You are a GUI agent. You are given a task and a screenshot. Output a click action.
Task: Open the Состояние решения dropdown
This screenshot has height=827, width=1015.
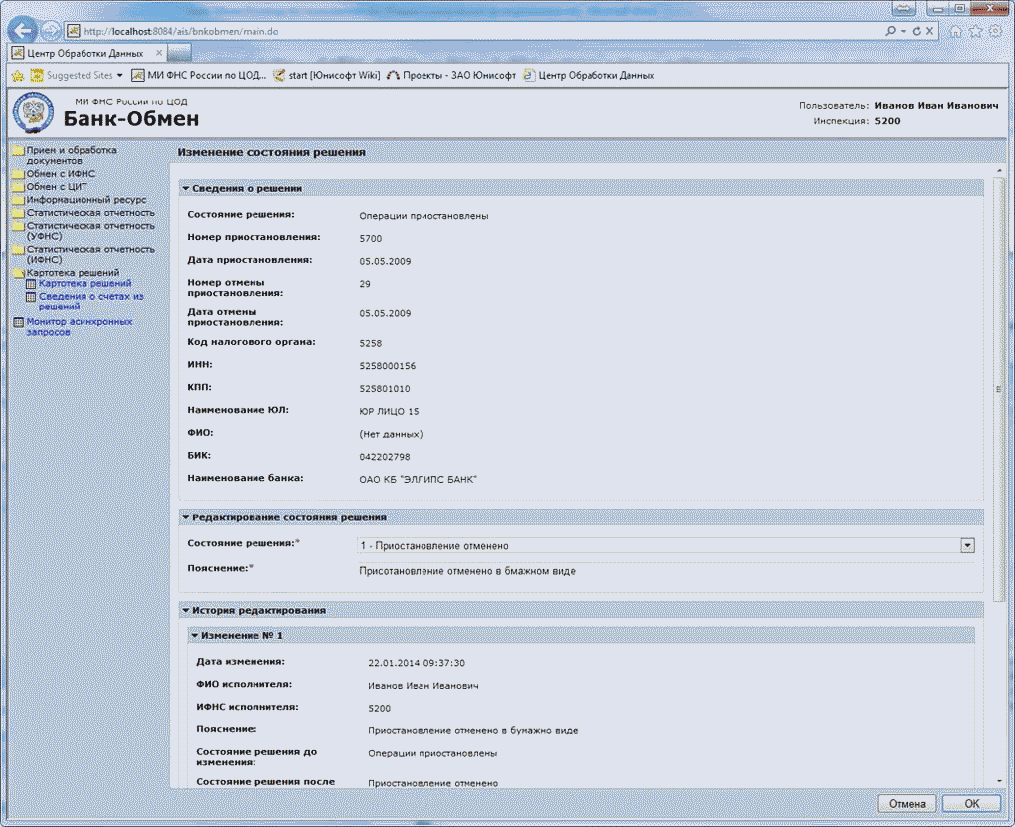point(966,546)
